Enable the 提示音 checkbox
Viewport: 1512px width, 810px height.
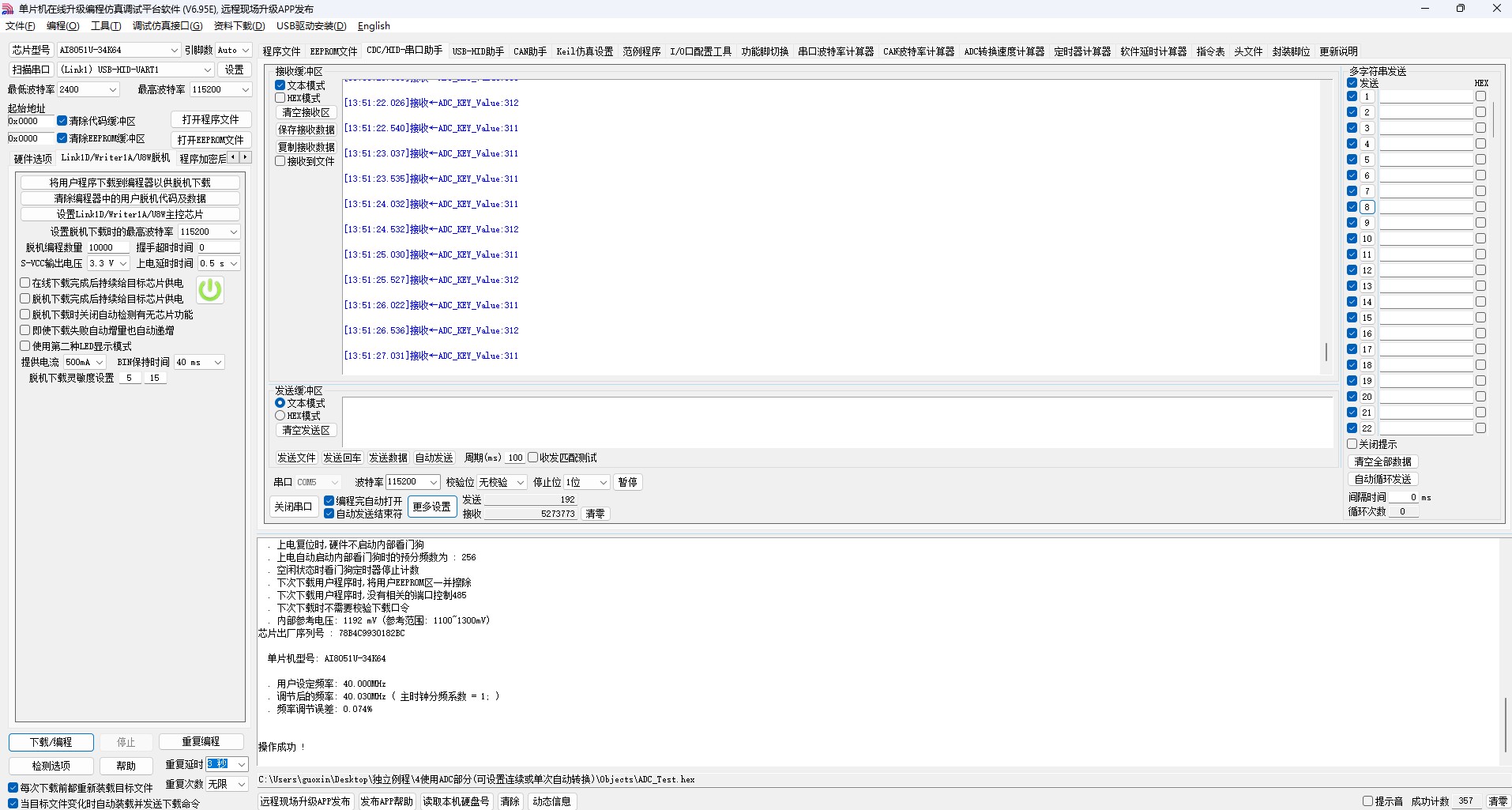point(1368,801)
